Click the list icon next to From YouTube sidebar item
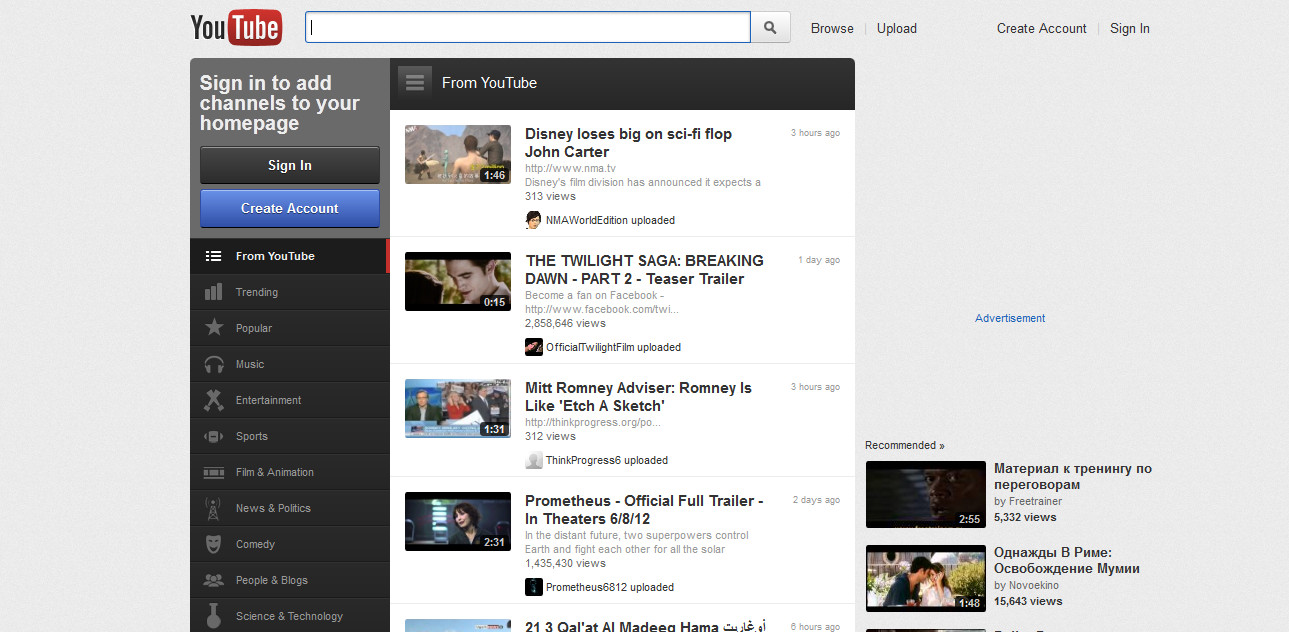This screenshot has width=1289, height=632. coord(213,256)
